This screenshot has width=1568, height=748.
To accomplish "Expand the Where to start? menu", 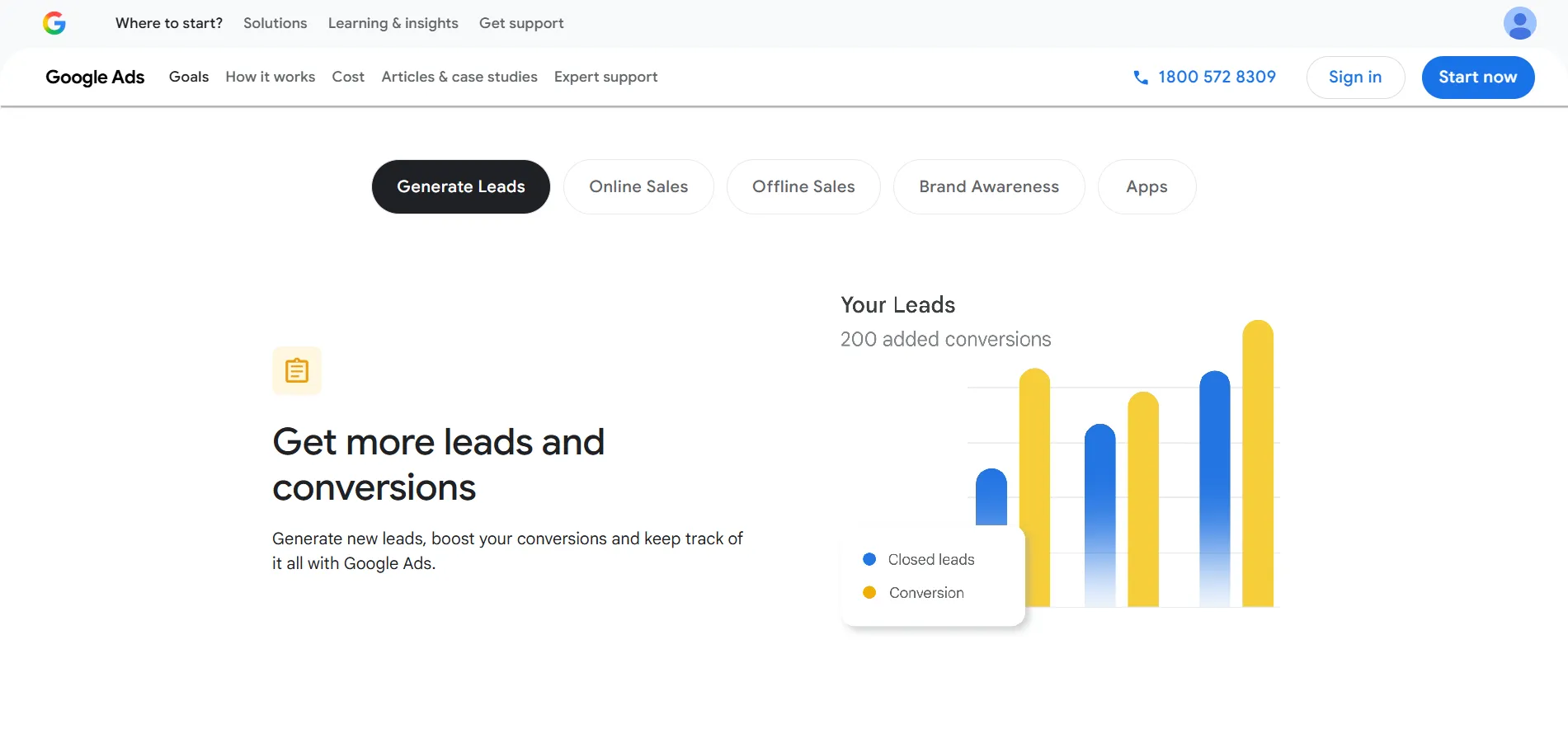I will (x=169, y=23).
